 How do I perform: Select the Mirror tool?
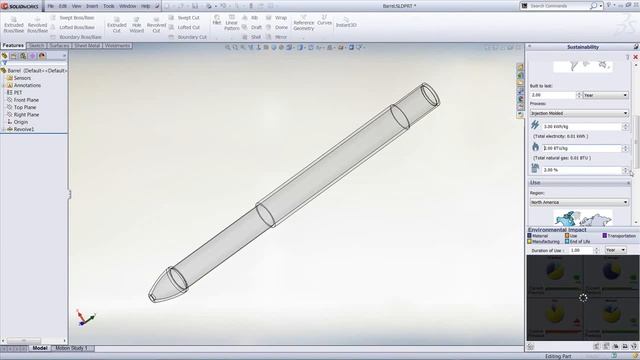point(277,37)
